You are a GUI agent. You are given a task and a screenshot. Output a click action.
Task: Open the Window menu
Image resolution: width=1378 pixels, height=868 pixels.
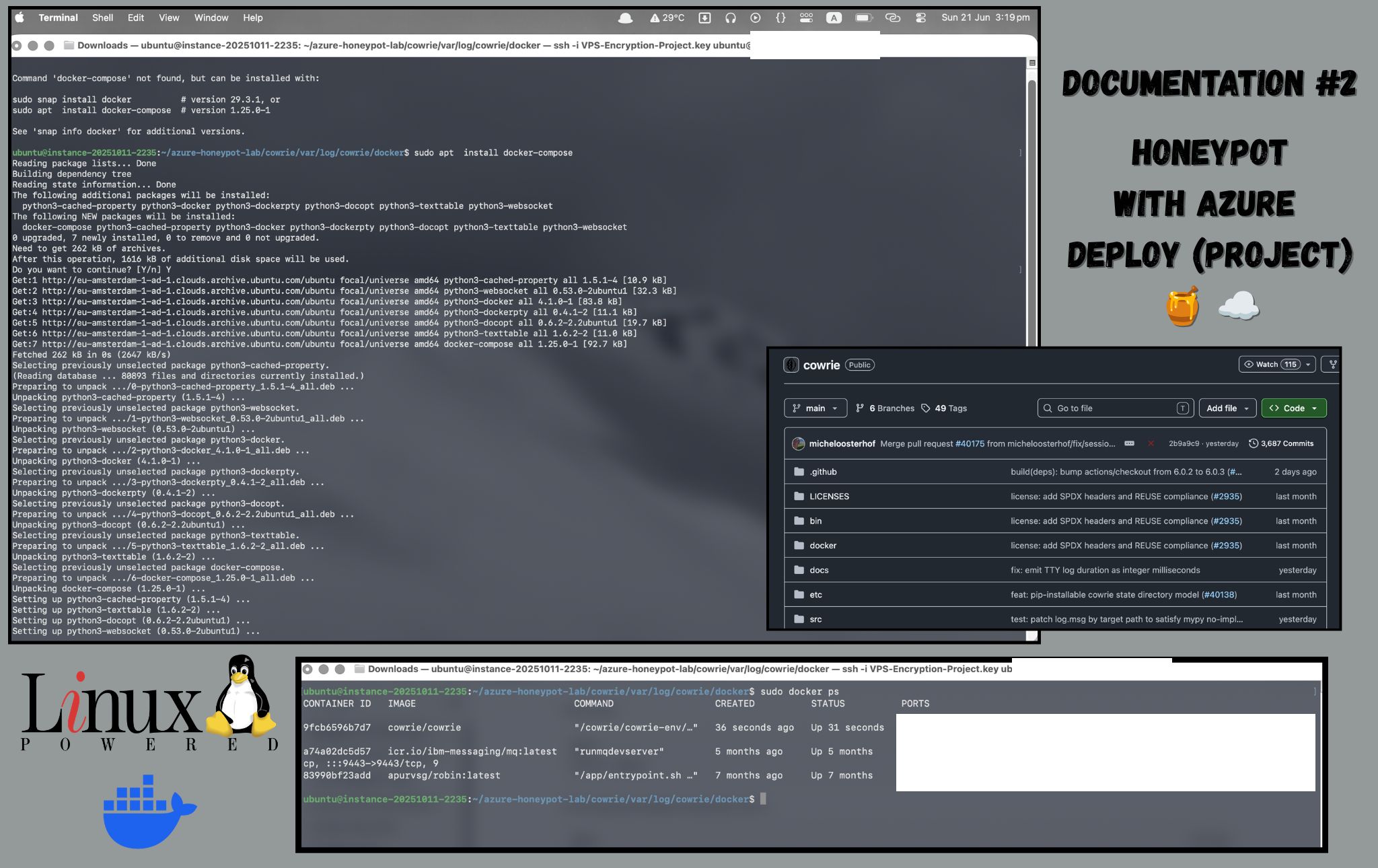211,17
